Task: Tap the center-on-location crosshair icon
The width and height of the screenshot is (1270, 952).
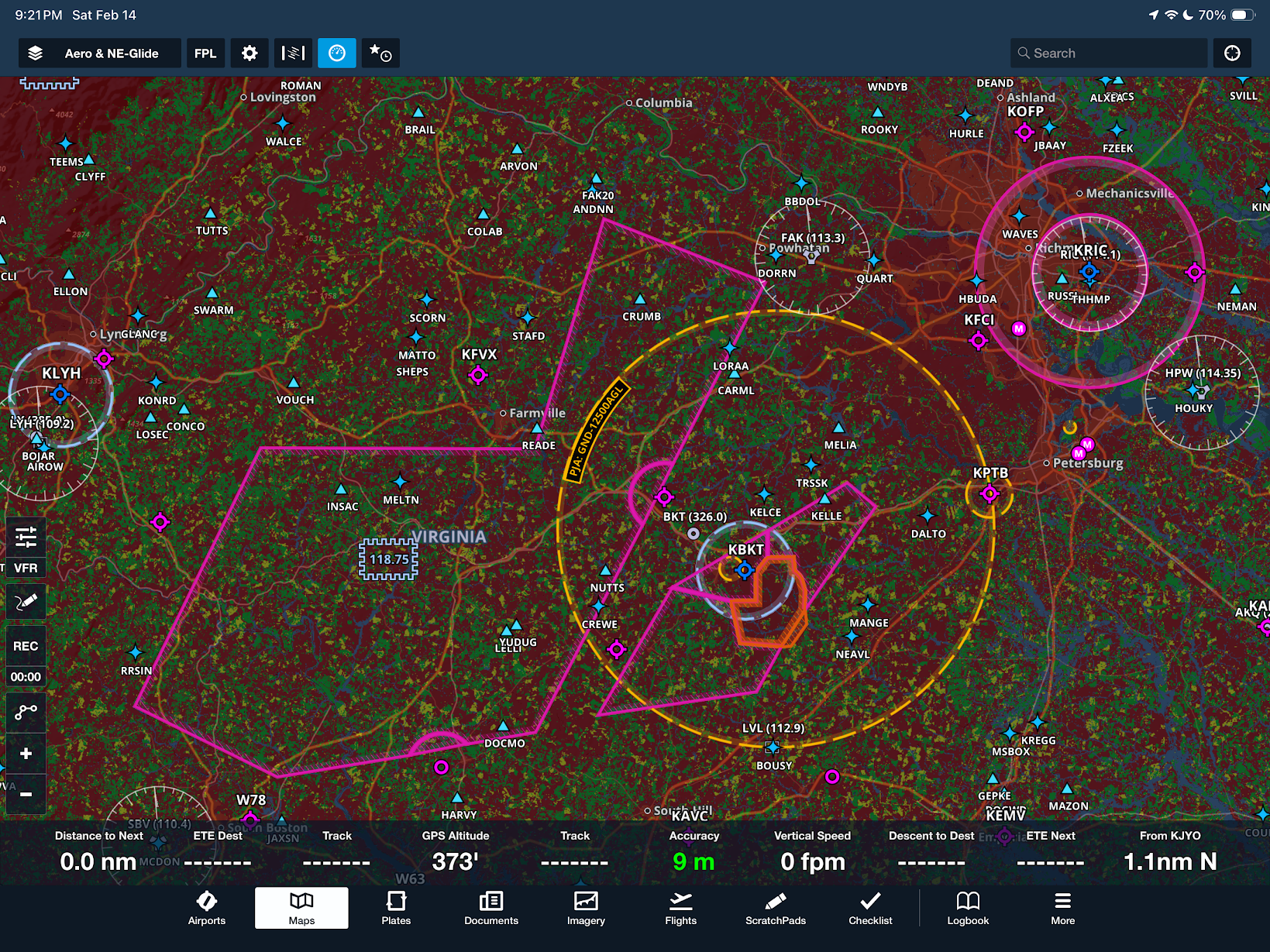Action: 1231,53
